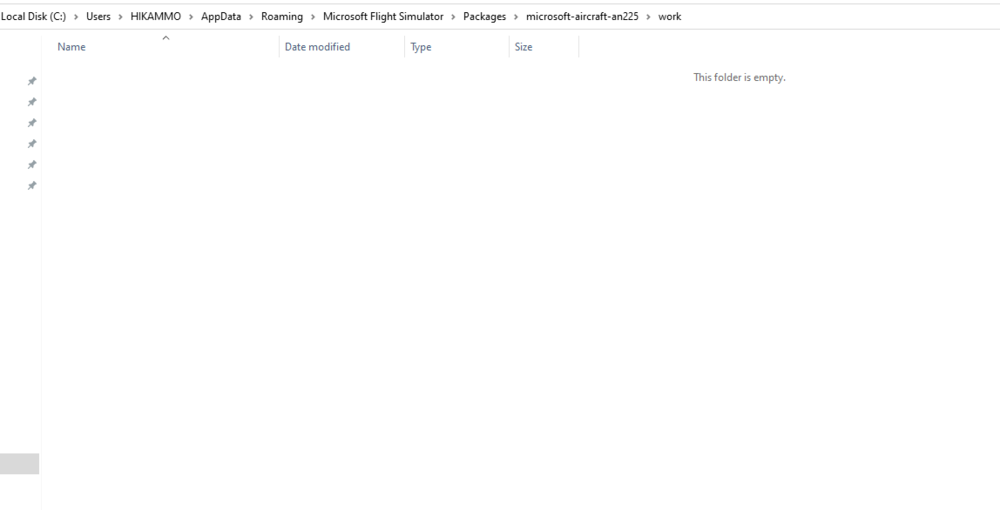
Task: Open the Users folder from the address path
Action: (x=98, y=16)
